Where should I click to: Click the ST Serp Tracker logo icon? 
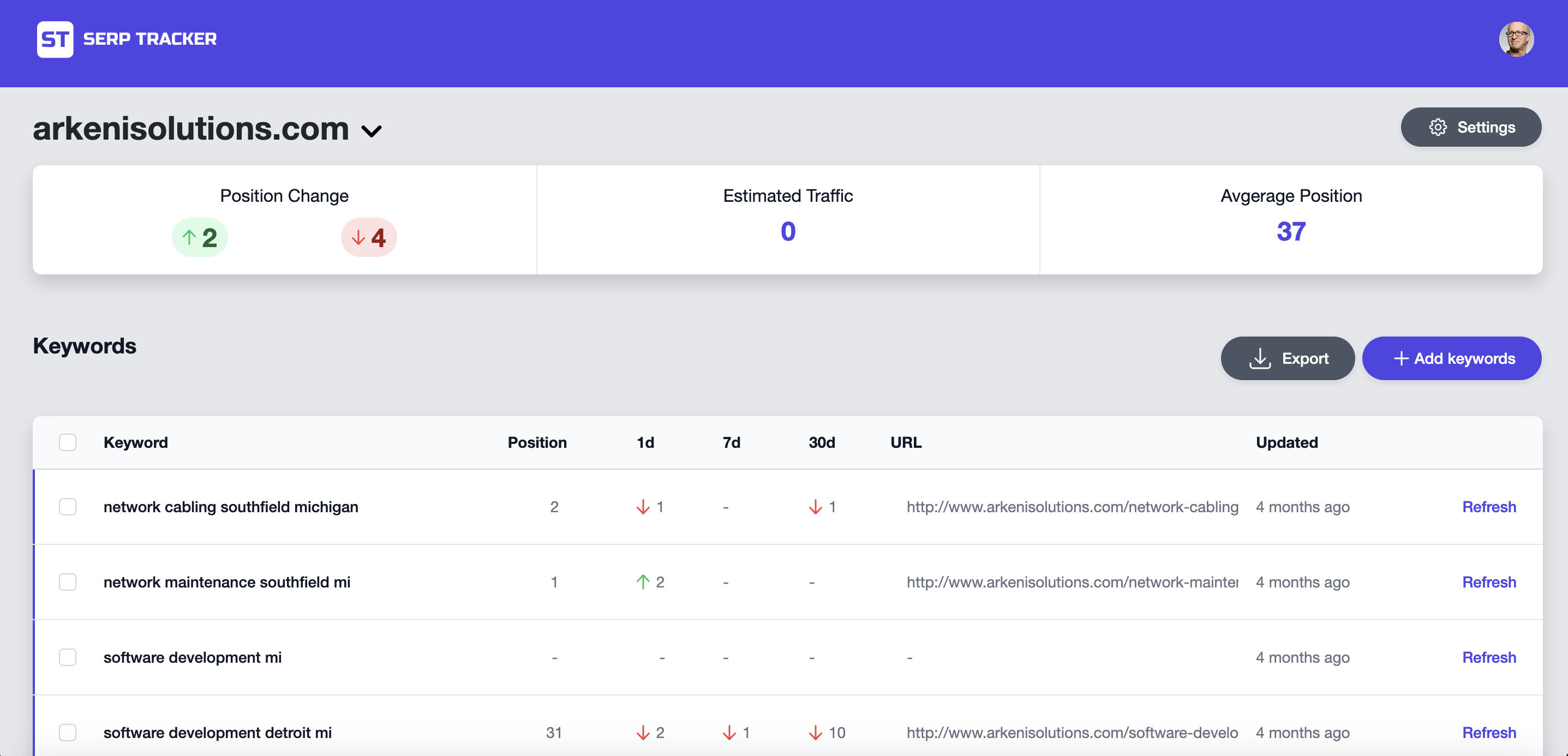55,40
